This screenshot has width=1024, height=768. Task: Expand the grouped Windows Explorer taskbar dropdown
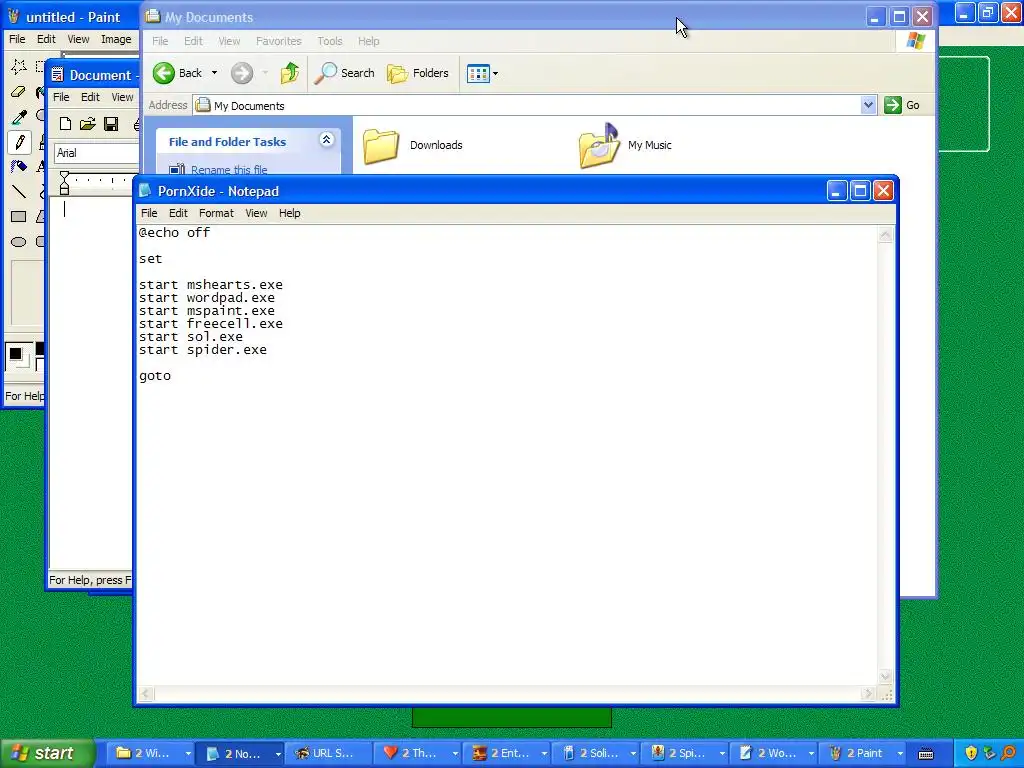click(188, 754)
